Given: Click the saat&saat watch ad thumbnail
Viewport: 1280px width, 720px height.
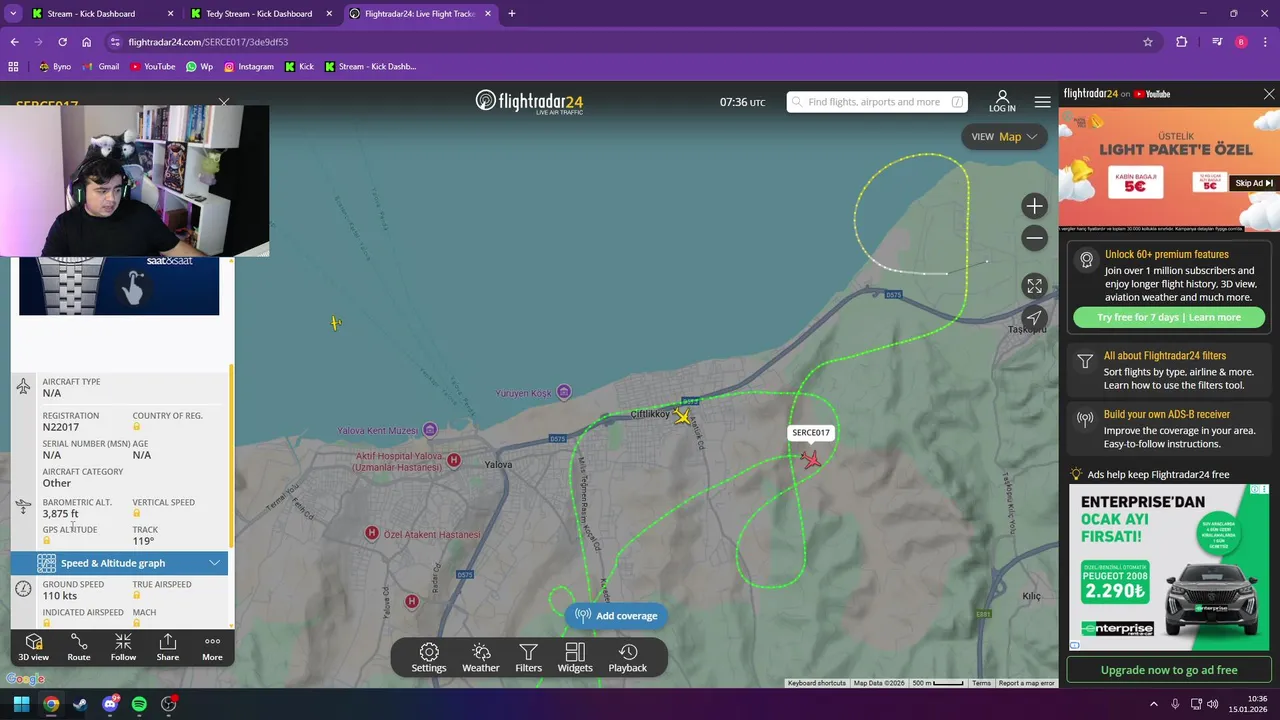Looking at the screenshot, I should [x=119, y=286].
